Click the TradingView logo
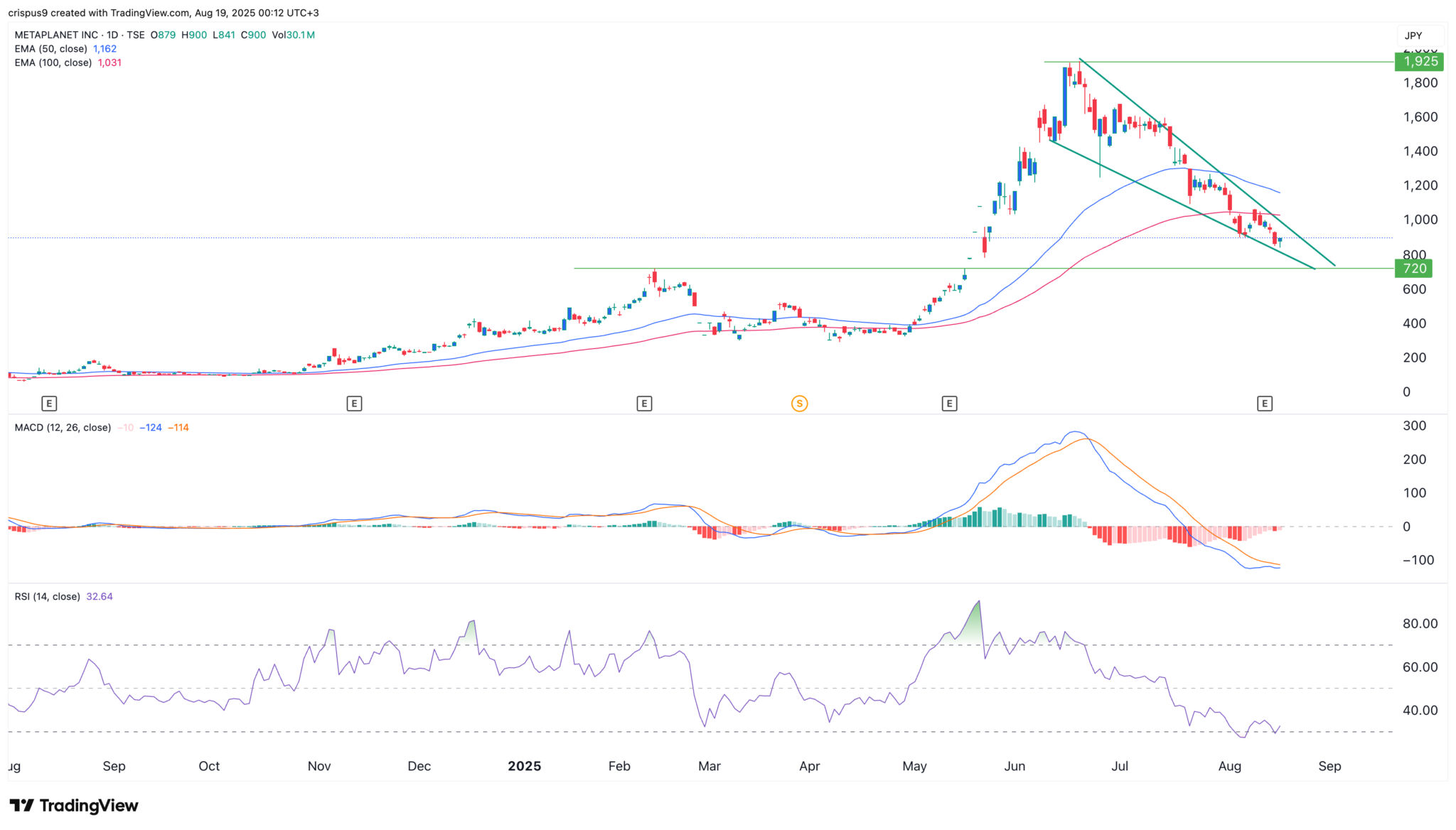This screenshot has height=830, width=1456. [74, 805]
